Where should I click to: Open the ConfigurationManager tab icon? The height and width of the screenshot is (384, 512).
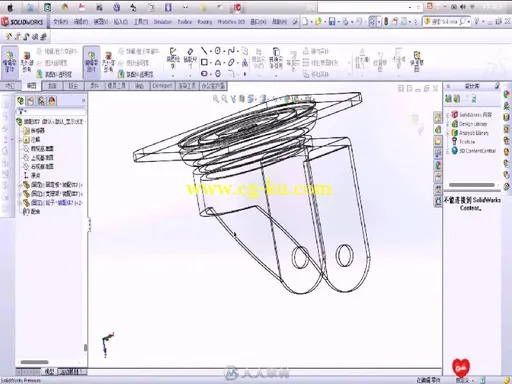point(41,101)
